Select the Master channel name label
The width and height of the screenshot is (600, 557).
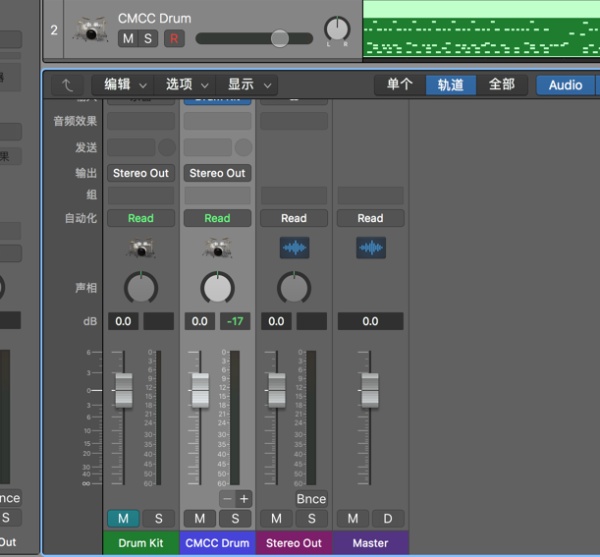click(x=370, y=543)
